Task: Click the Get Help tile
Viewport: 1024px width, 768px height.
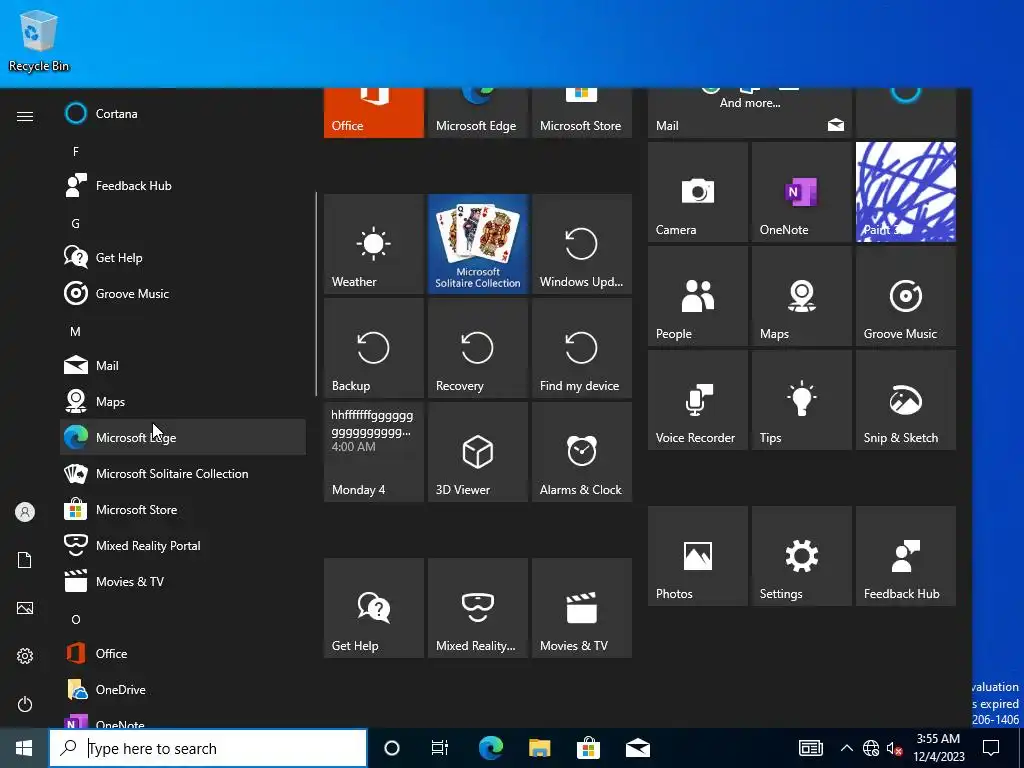Action: click(374, 607)
